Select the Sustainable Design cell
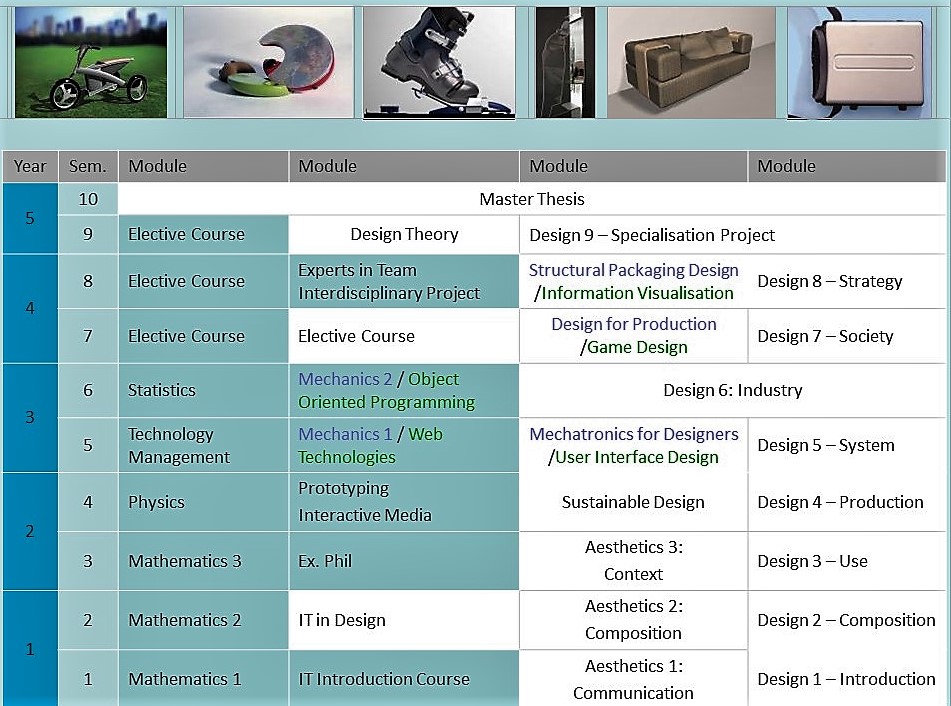 pyautogui.click(x=633, y=502)
